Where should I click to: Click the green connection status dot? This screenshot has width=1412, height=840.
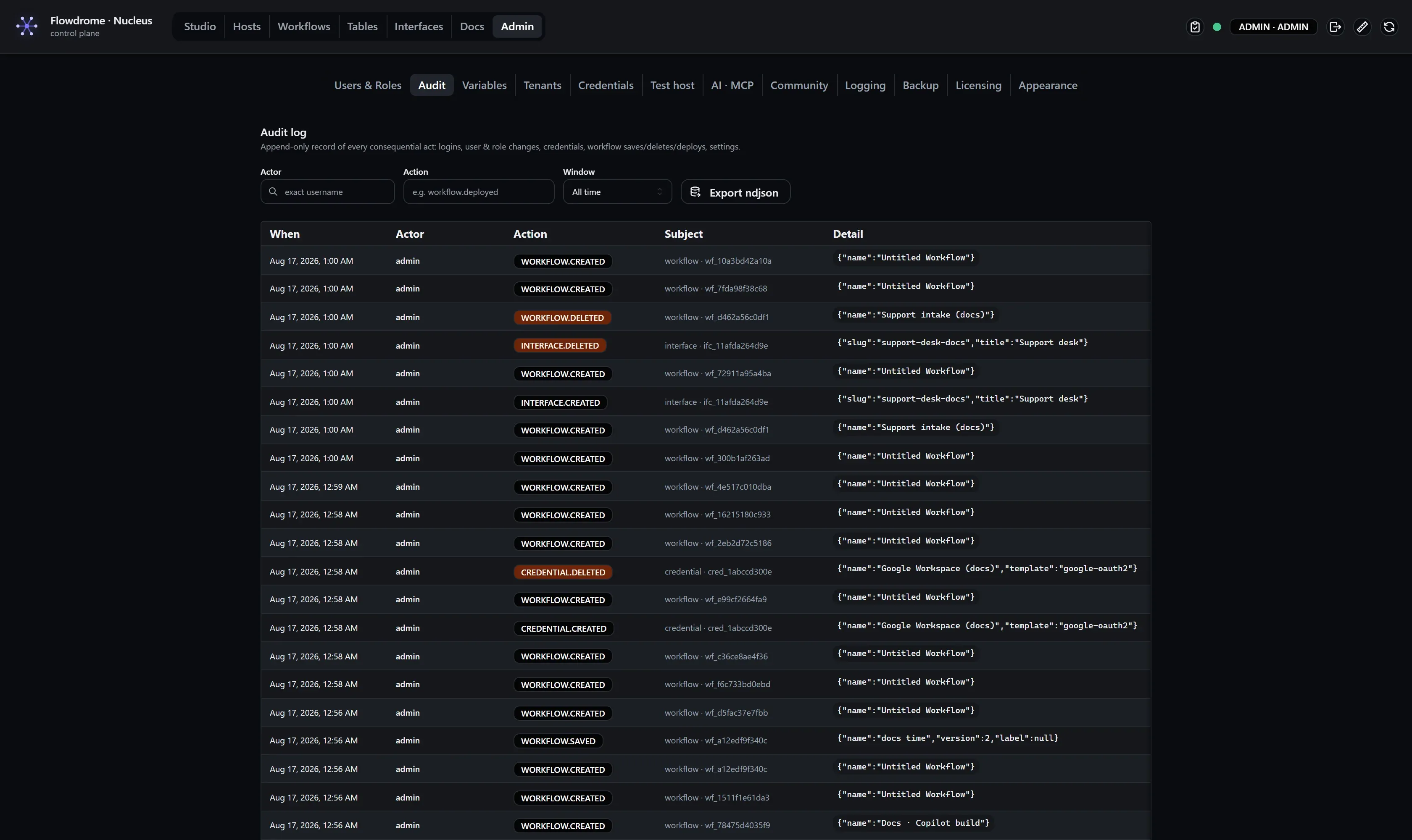tap(1217, 26)
